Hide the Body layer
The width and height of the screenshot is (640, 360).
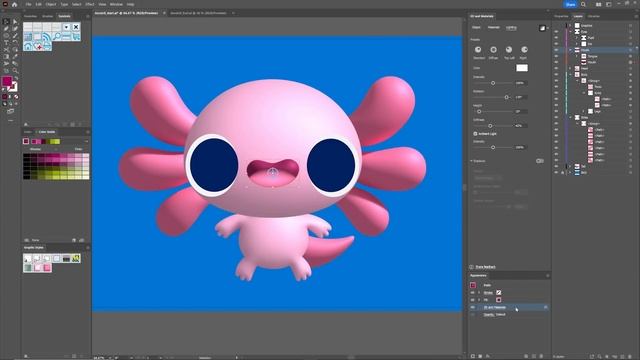coord(556,74)
